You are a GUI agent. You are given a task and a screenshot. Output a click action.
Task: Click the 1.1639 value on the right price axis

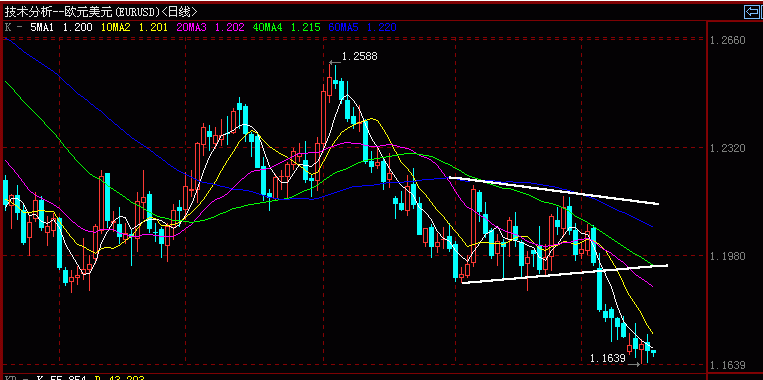tap(727, 365)
